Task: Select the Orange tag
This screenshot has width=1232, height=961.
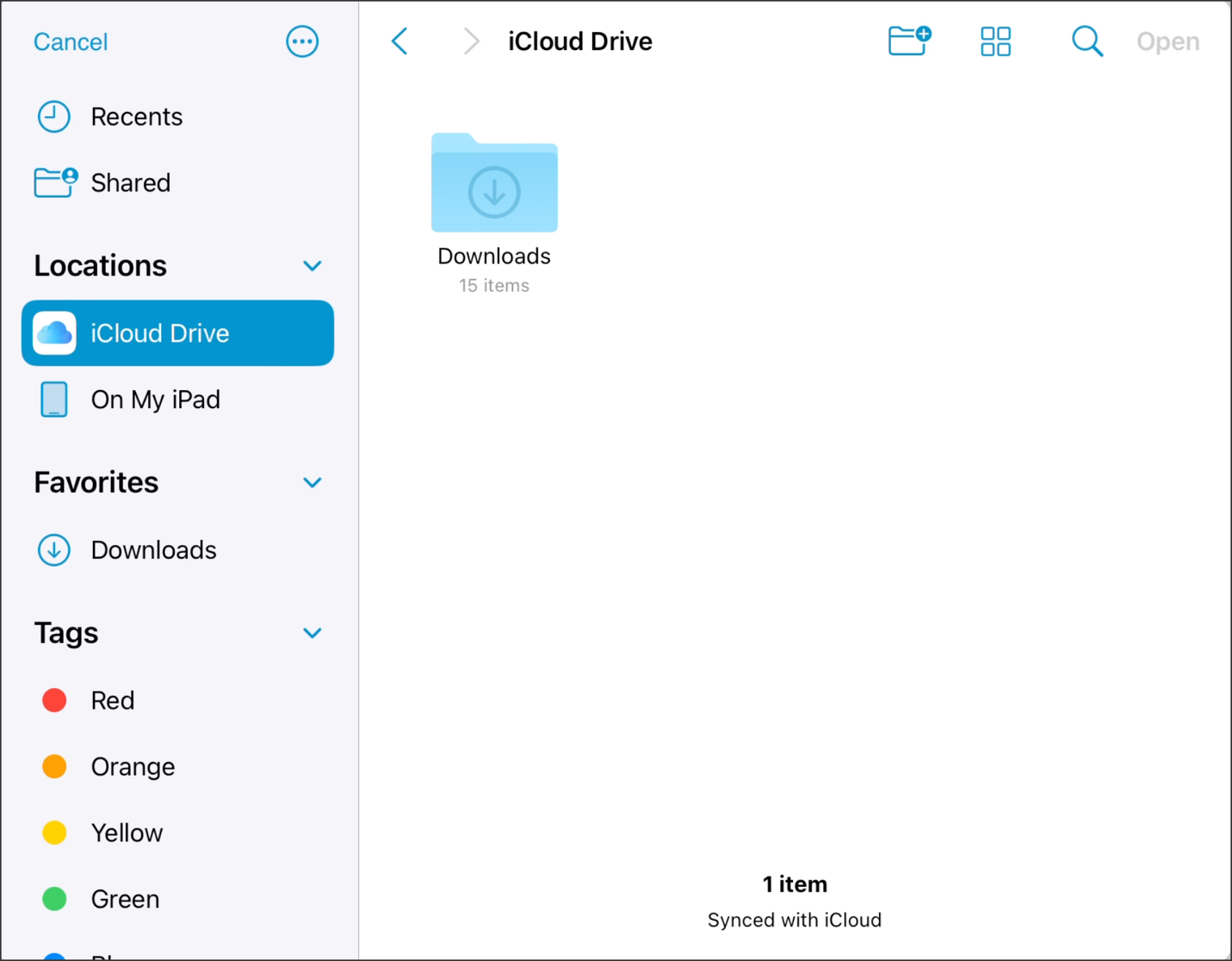Action: 179,766
